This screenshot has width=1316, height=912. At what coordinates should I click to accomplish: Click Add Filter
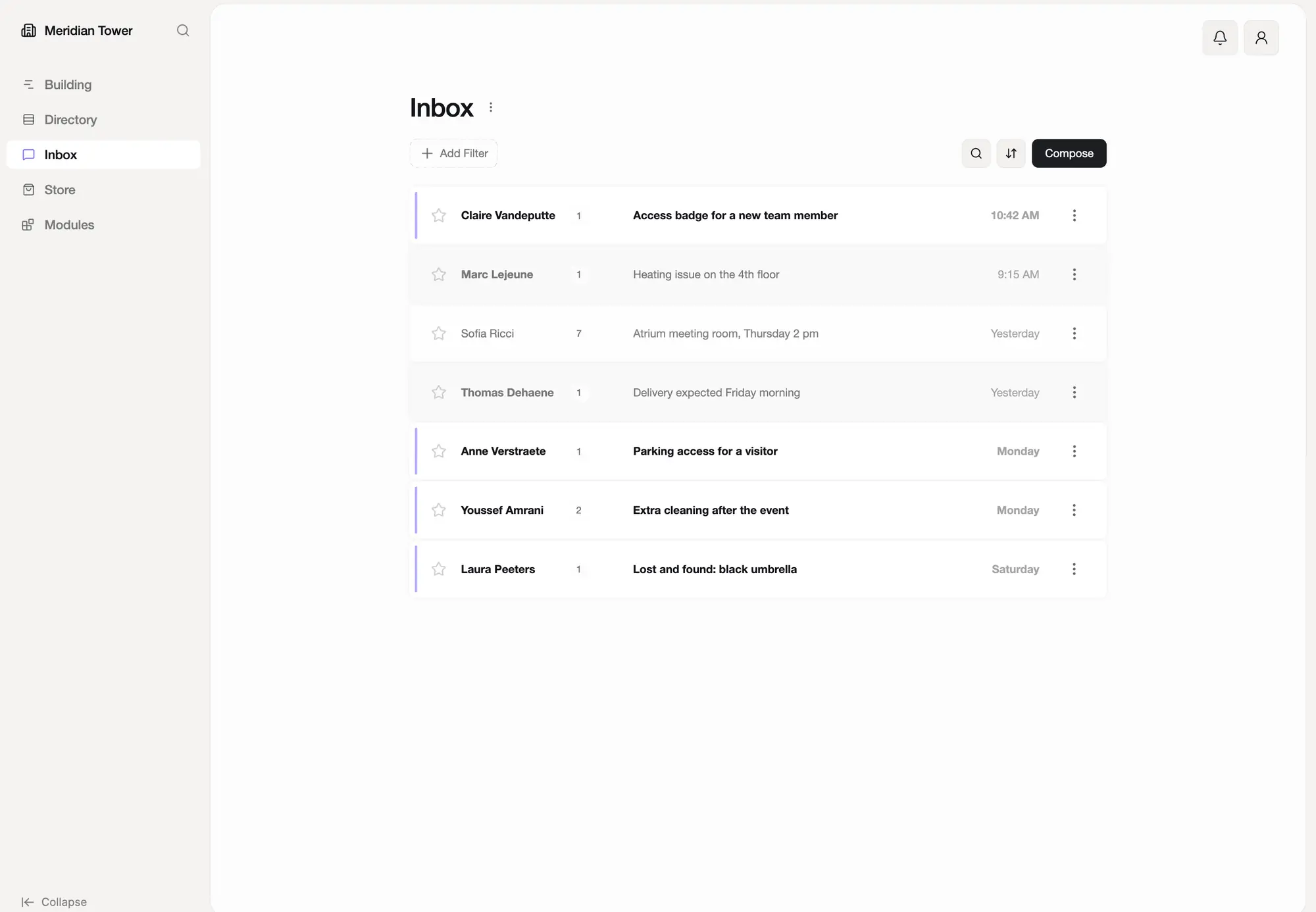pos(454,153)
